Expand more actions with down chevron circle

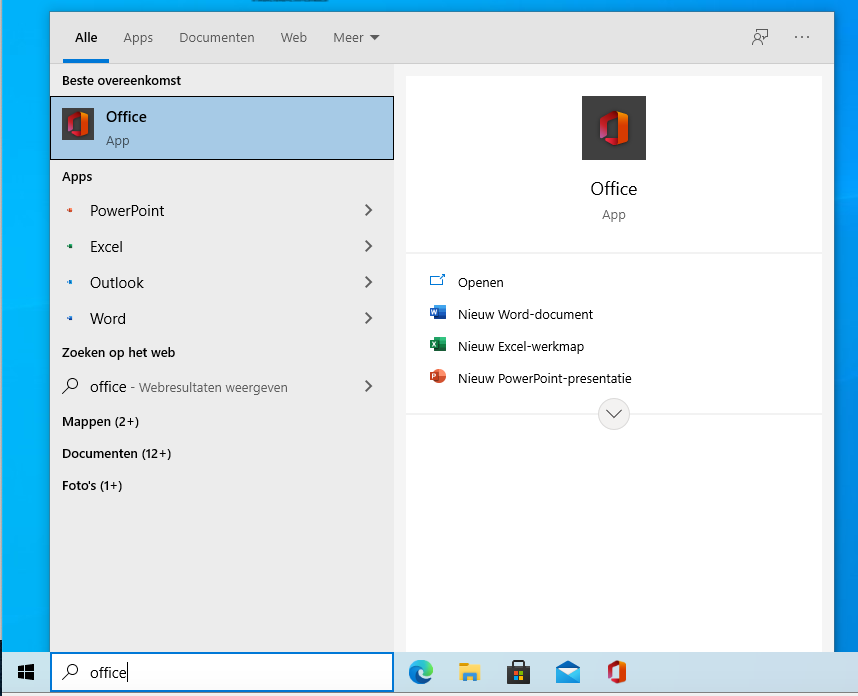613,414
